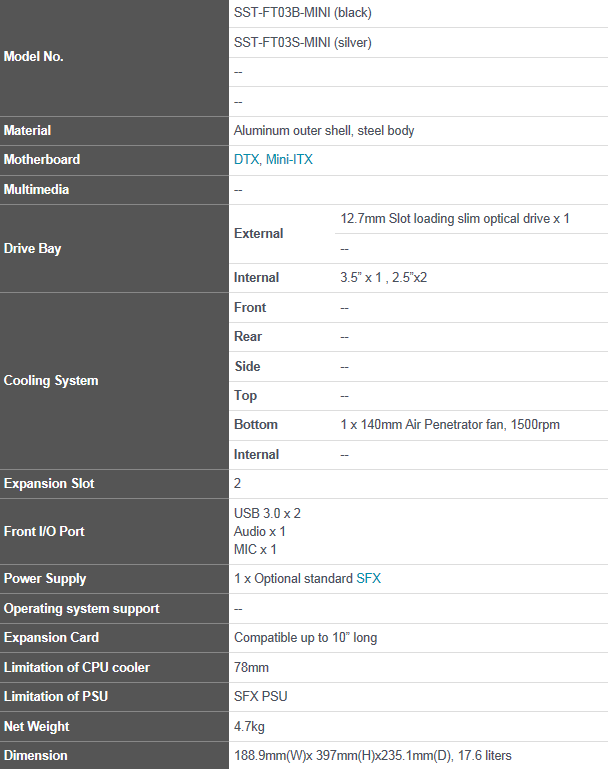Select the SST-FT03B-MINI (black) model text
The width and height of the screenshot is (608, 769).
click(303, 13)
